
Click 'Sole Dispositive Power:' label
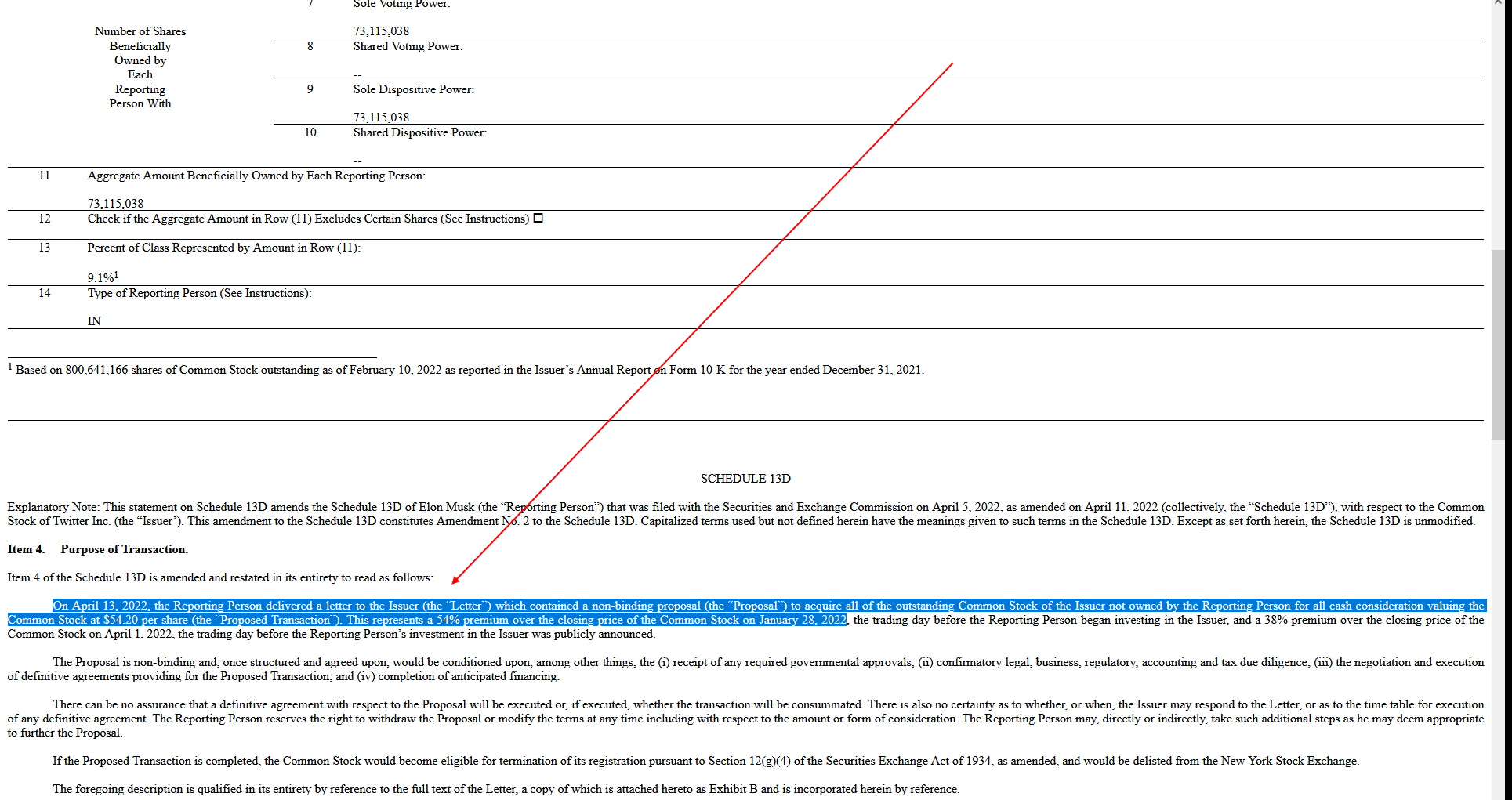[413, 89]
